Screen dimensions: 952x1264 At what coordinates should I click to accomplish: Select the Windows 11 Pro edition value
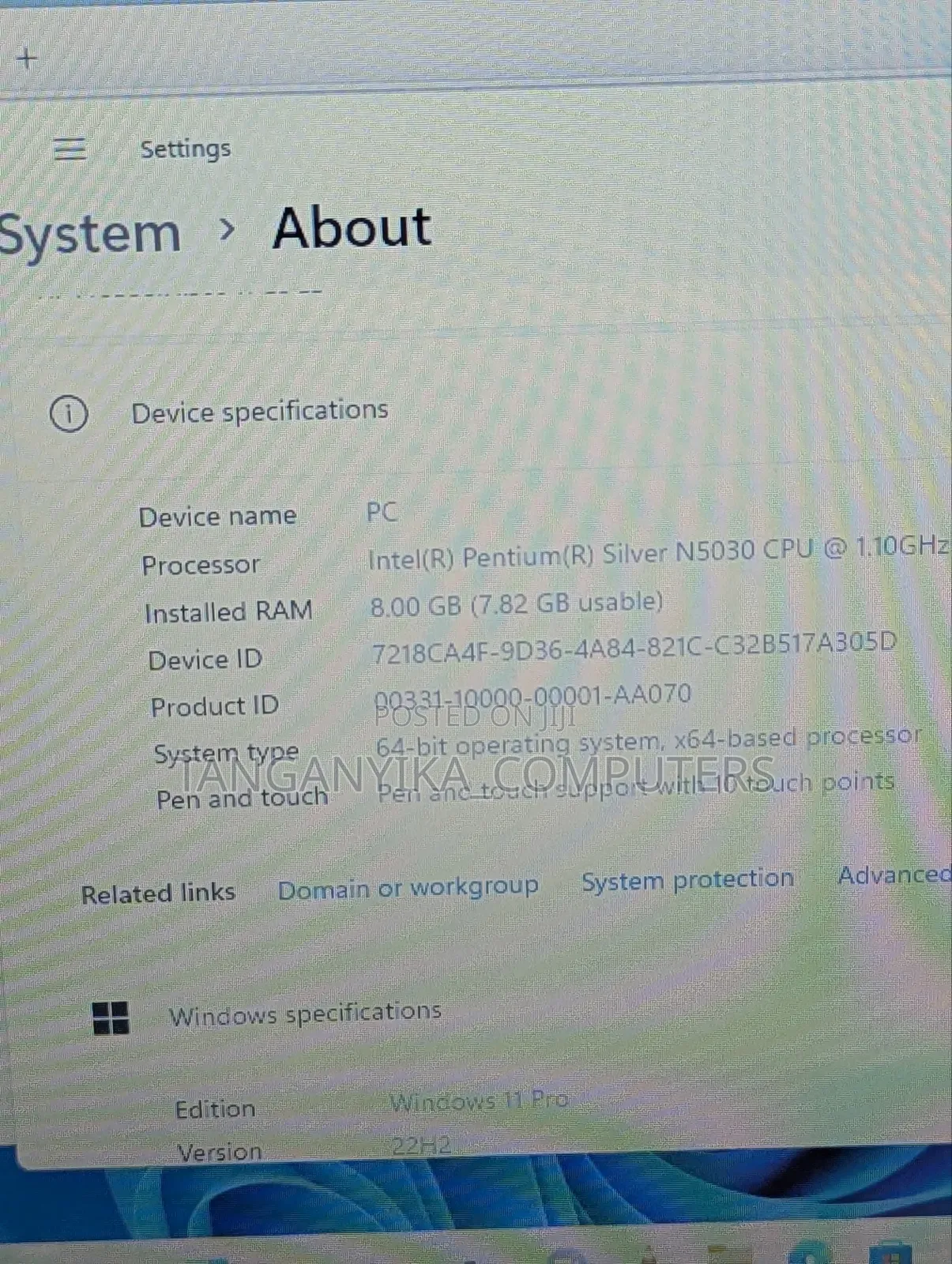pos(479,1101)
